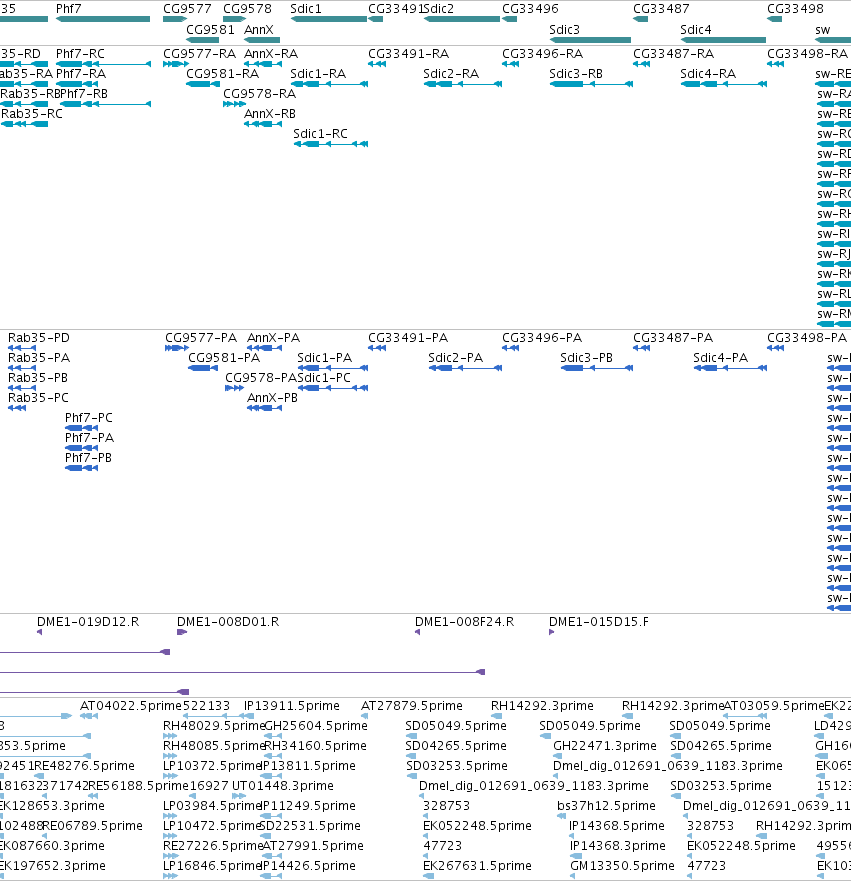Select the RH34160.5prime EST label
851x881 pixels.
pyautogui.click(x=315, y=746)
